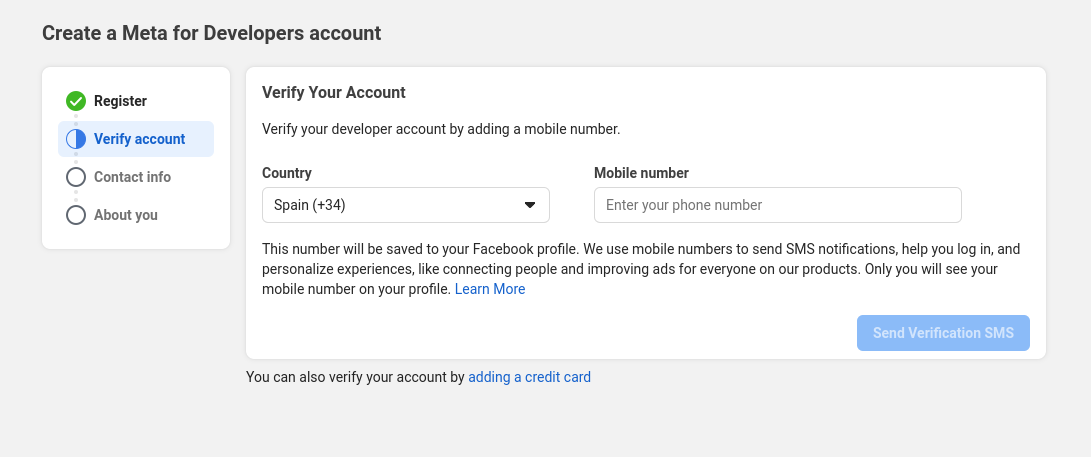
Task: Click the green Register checkmark icon
Action: point(76,101)
